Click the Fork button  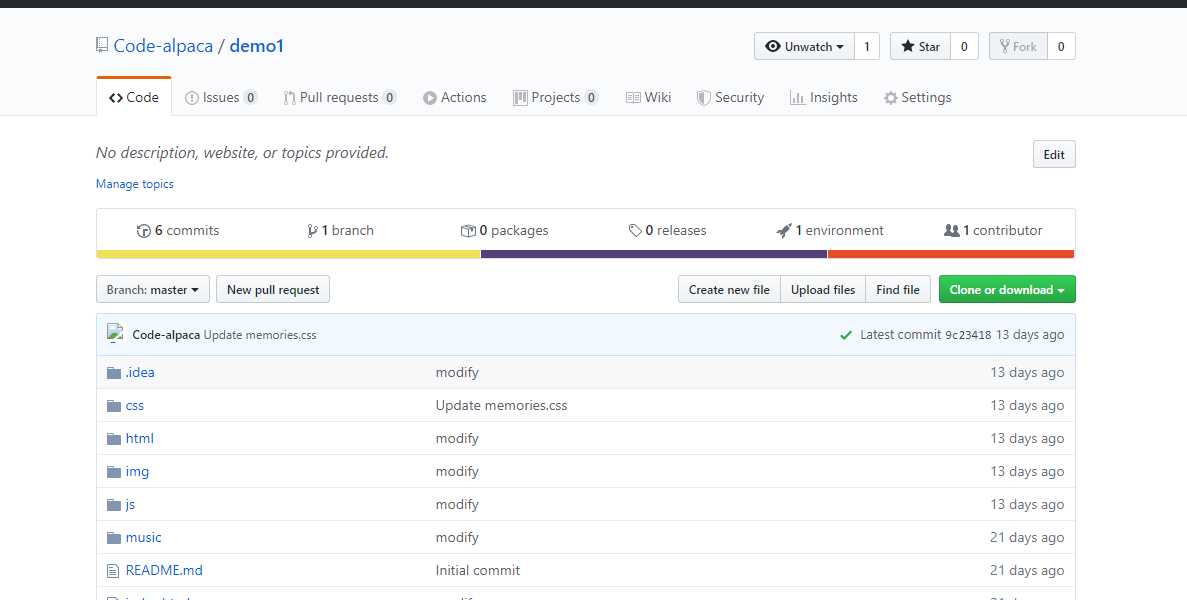pos(1018,46)
